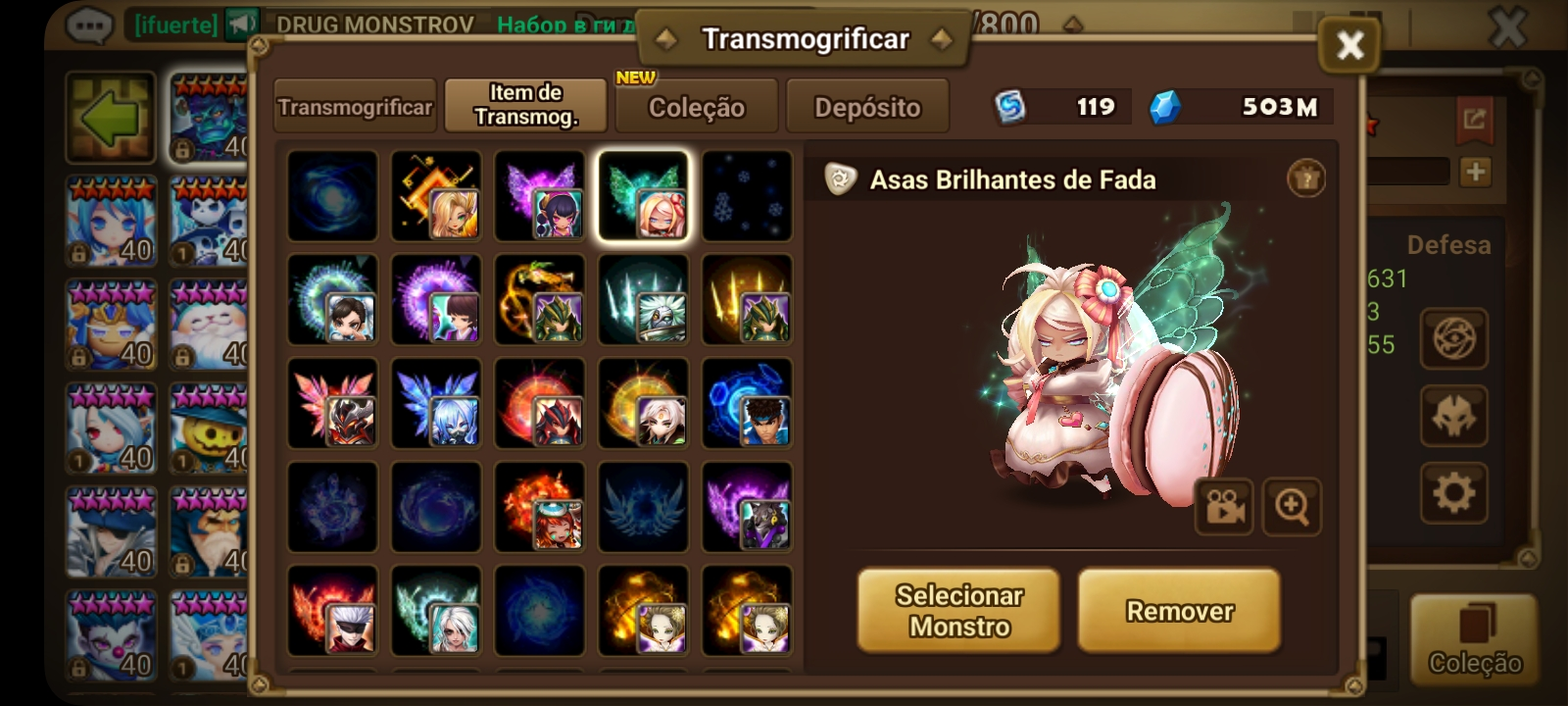This screenshot has width=1568, height=706.
Task: Click the red share icon
Action: pyautogui.click(x=1474, y=120)
